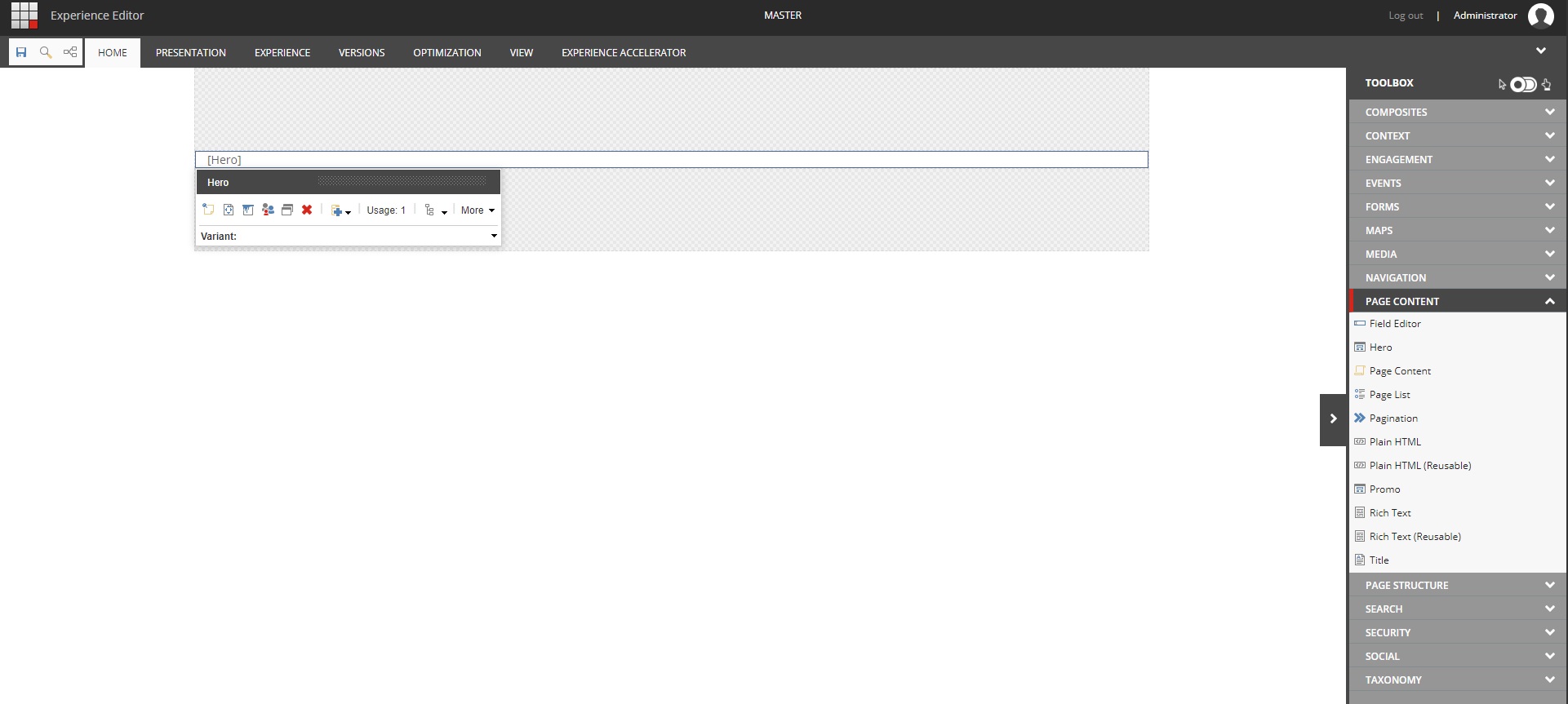Click the stacked windows icon in Hero toolbar
The width and height of the screenshot is (1568, 704).
coord(287,210)
